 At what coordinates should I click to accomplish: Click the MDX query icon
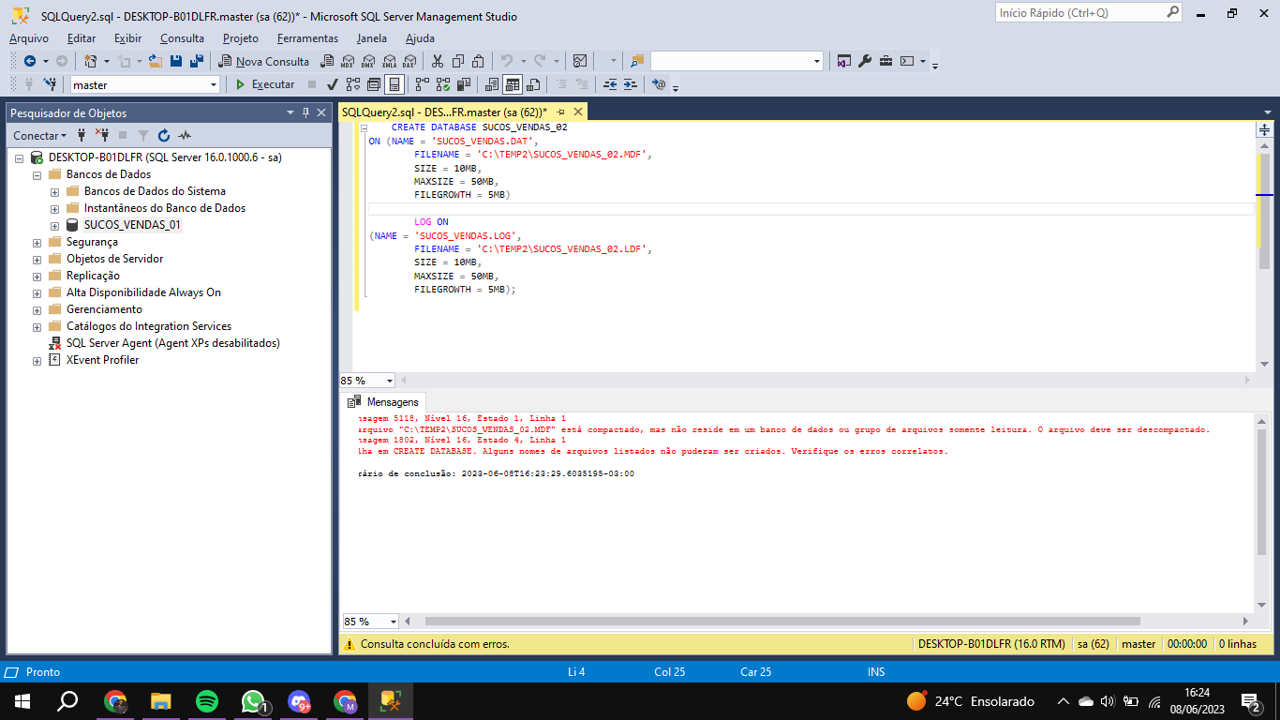coord(347,61)
